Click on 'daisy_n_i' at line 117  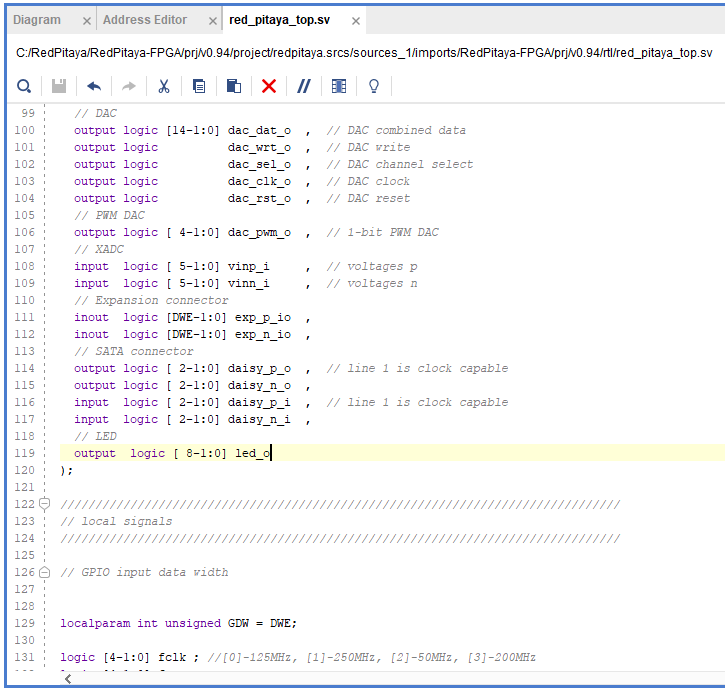pos(259,419)
